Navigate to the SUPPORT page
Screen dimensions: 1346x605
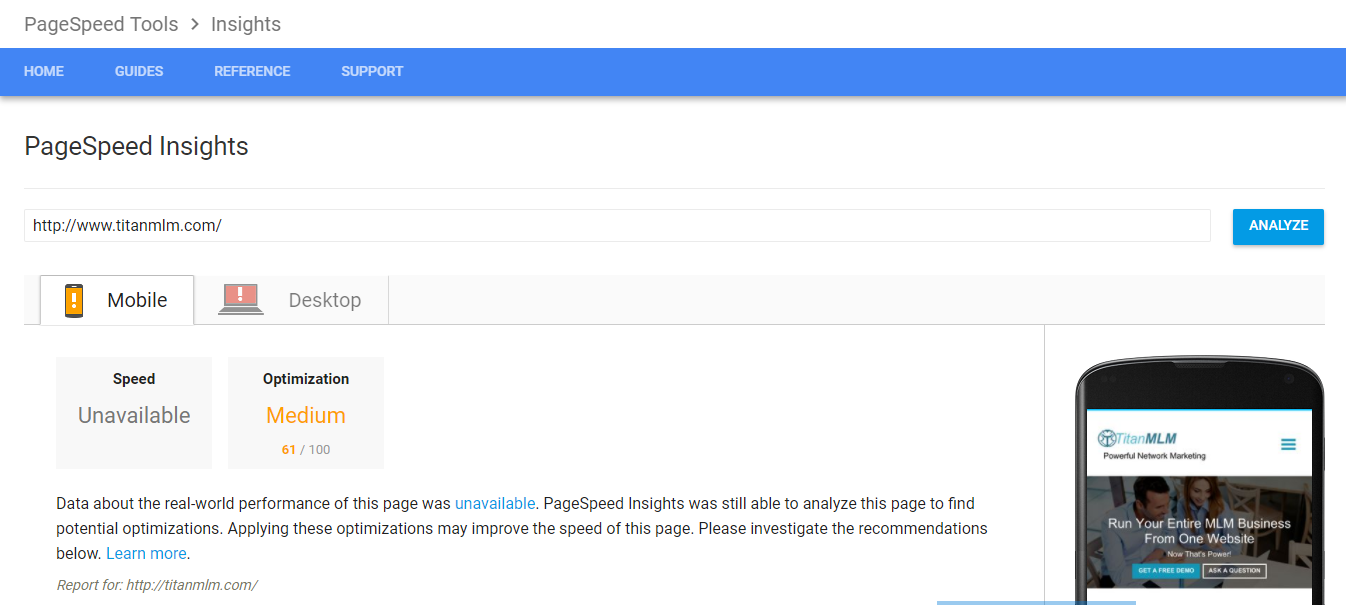(372, 71)
